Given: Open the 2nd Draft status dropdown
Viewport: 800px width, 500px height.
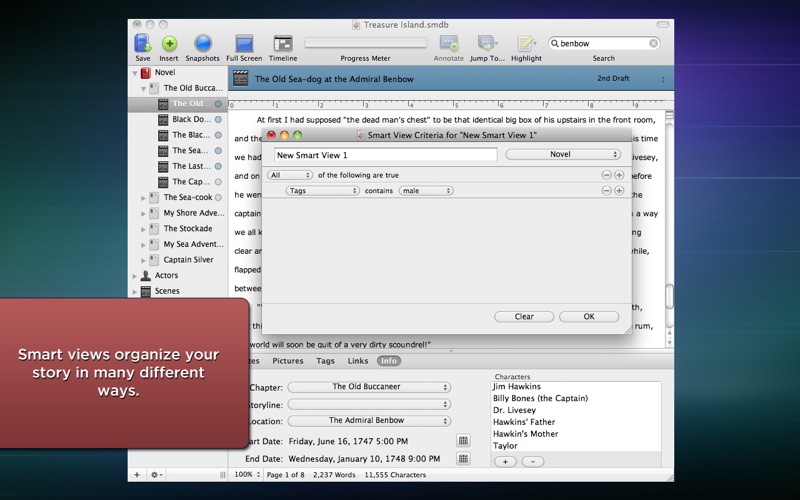Looking at the screenshot, I should (631, 79).
